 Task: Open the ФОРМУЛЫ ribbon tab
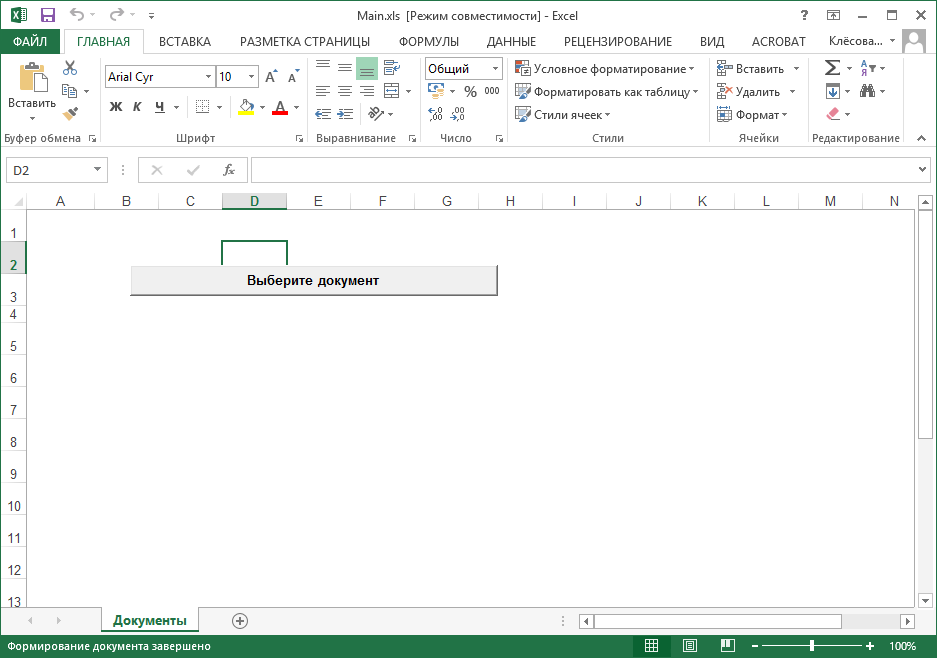click(428, 42)
